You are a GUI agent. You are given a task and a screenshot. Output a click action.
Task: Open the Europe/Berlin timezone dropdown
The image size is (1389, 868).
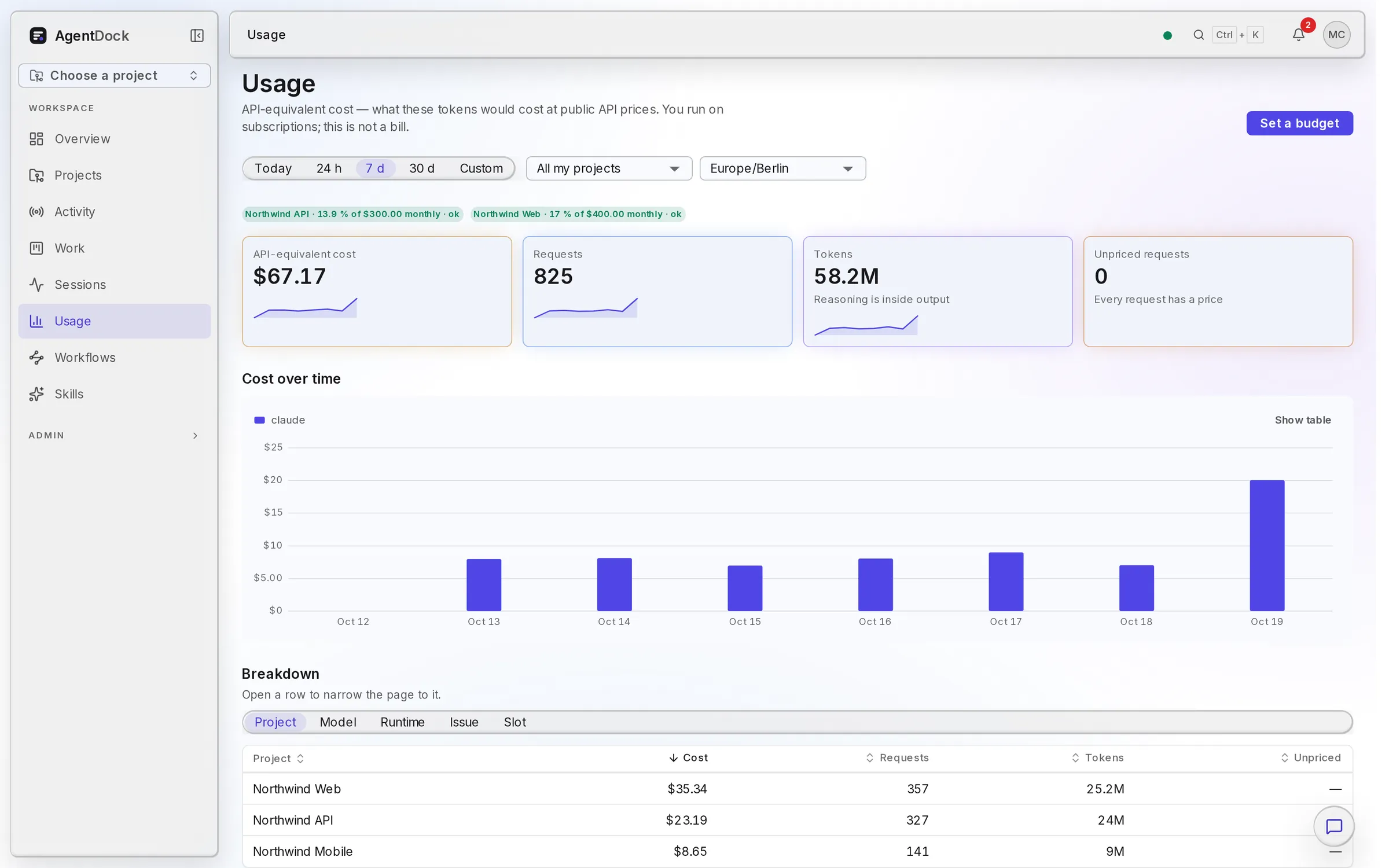(x=782, y=168)
